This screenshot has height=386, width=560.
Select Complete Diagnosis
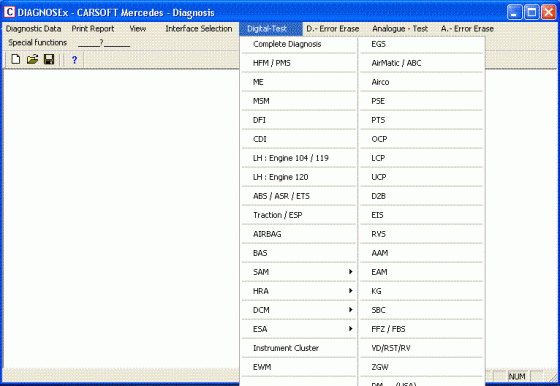pos(299,44)
